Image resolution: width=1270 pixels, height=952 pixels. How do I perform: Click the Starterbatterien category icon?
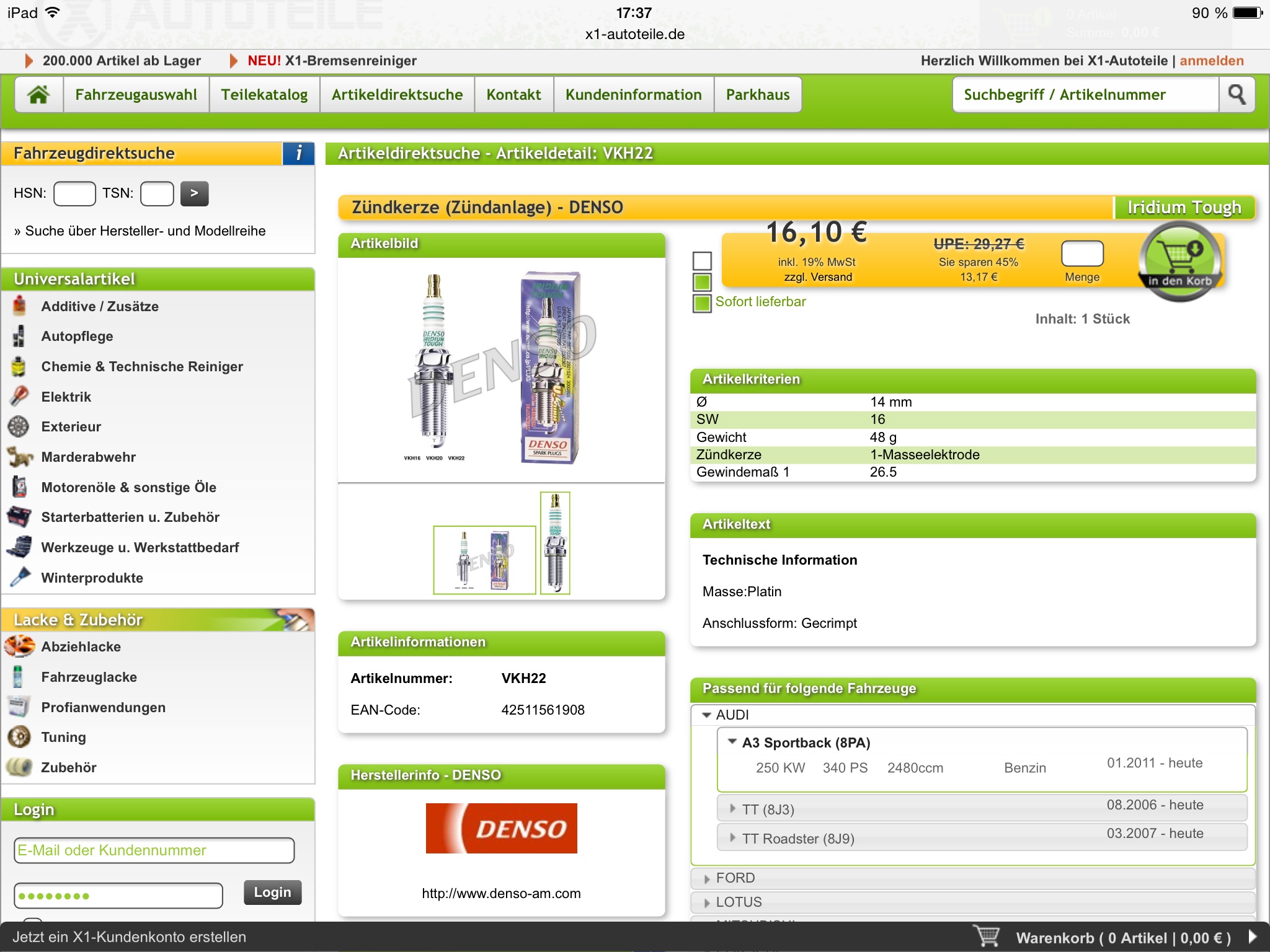pos(19,517)
